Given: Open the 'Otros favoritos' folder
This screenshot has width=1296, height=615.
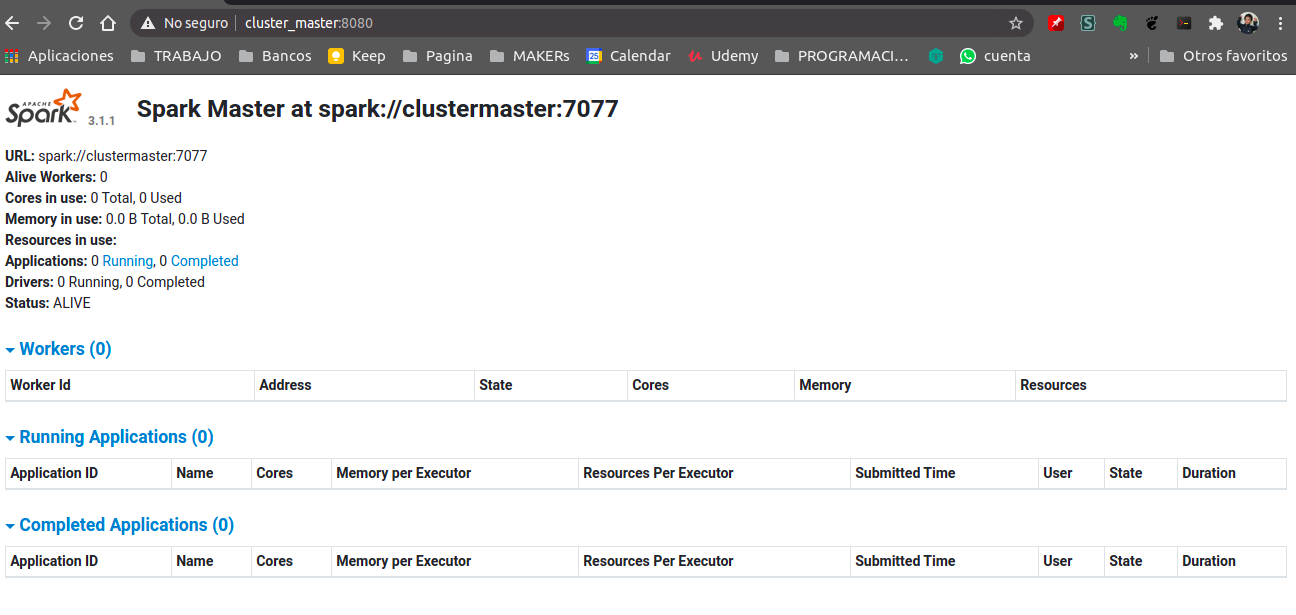Looking at the screenshot, I should tap(1223, 56).
